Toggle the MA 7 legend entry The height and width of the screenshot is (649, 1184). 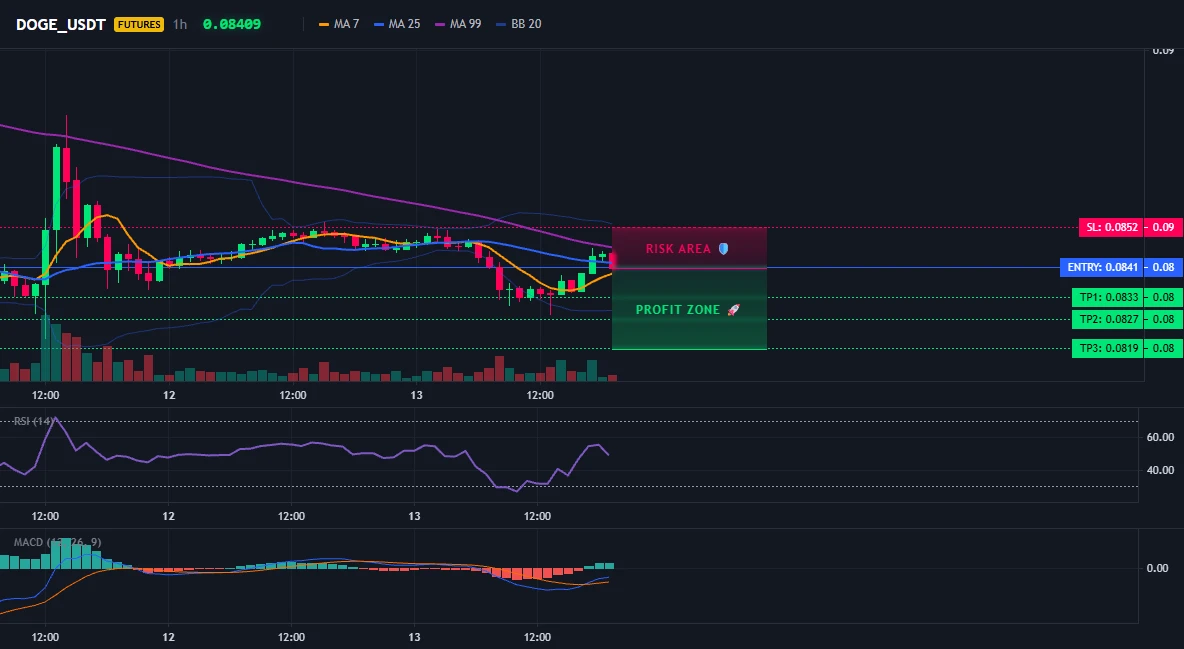tap(339, 24)
